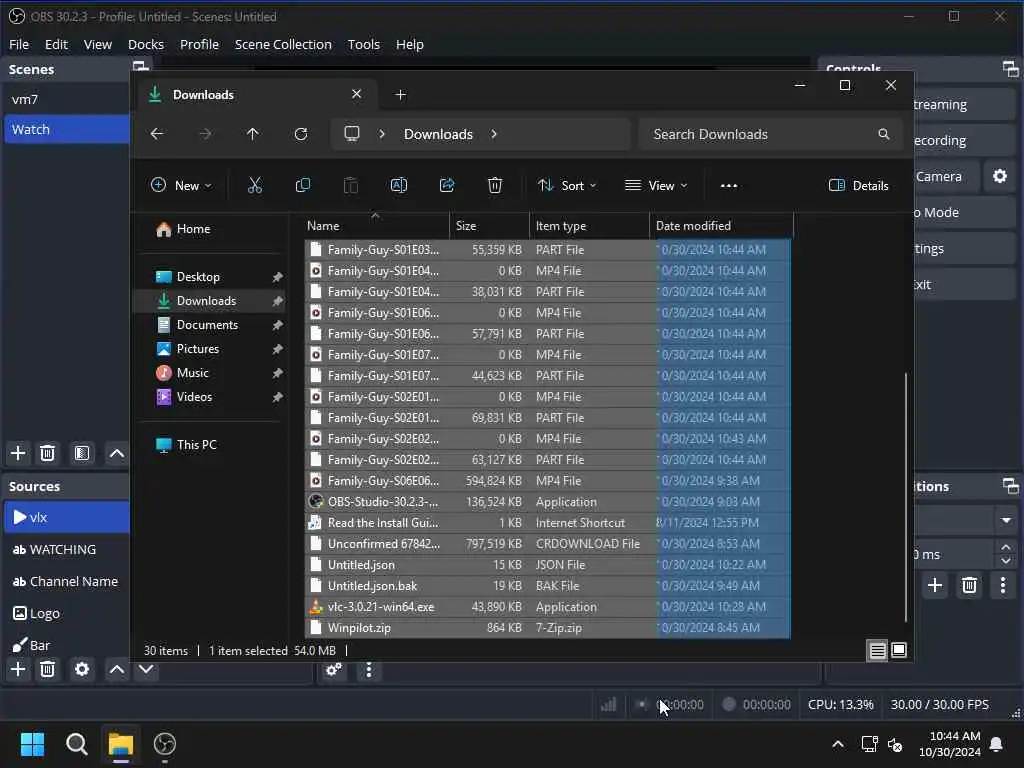
Task: Show hidden tray icons chevron
Action: coord(838,744)
